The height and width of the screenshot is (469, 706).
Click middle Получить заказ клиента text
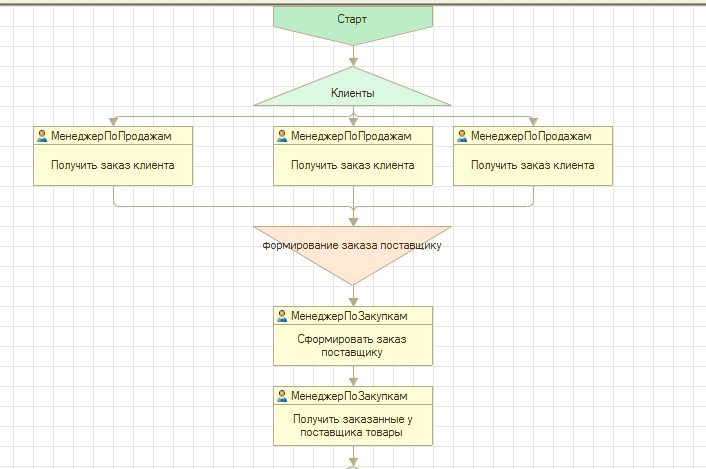click(353, 165)
